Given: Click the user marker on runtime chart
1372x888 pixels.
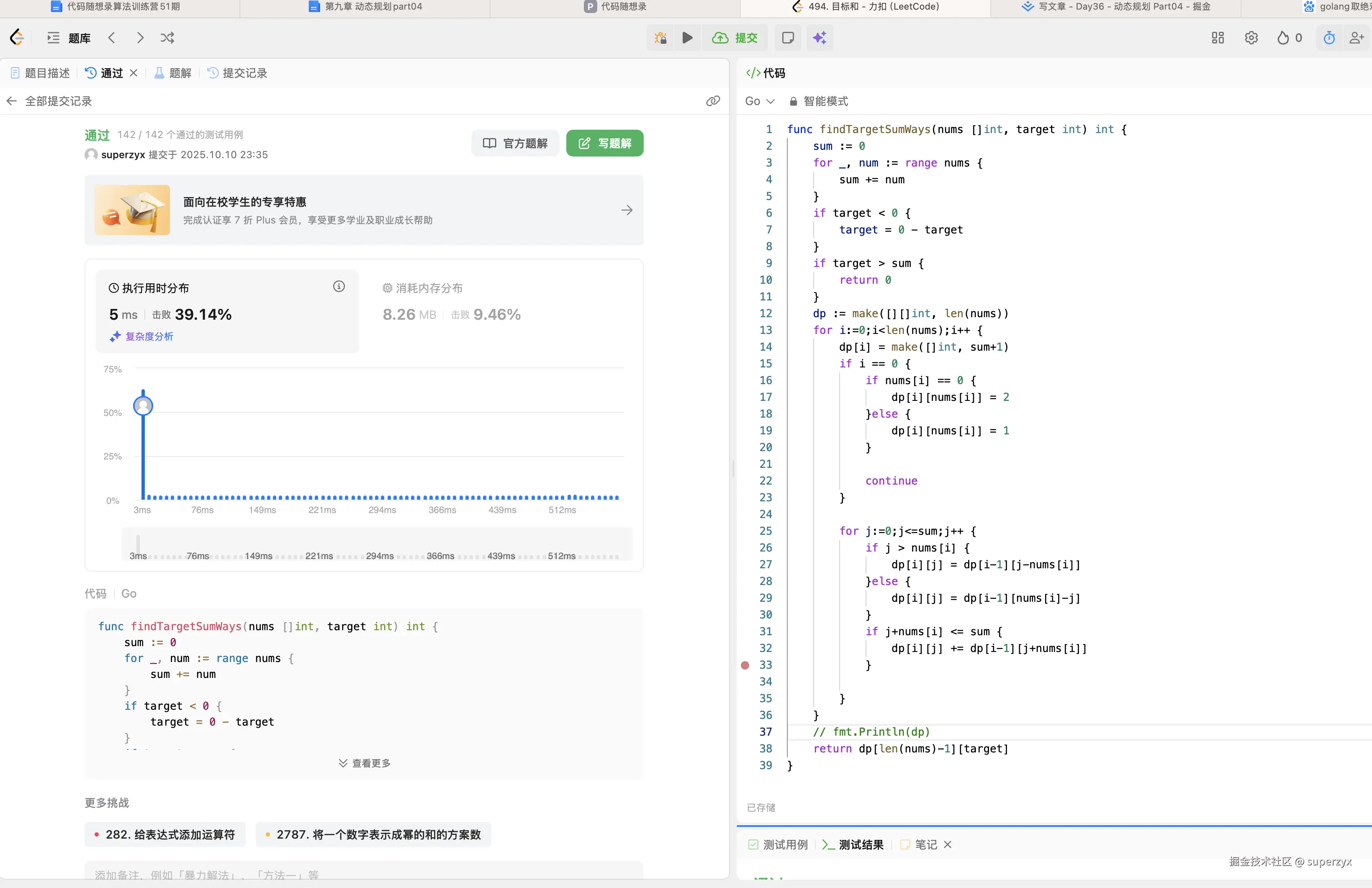Looking at the screenshot, I should [143, 406].
